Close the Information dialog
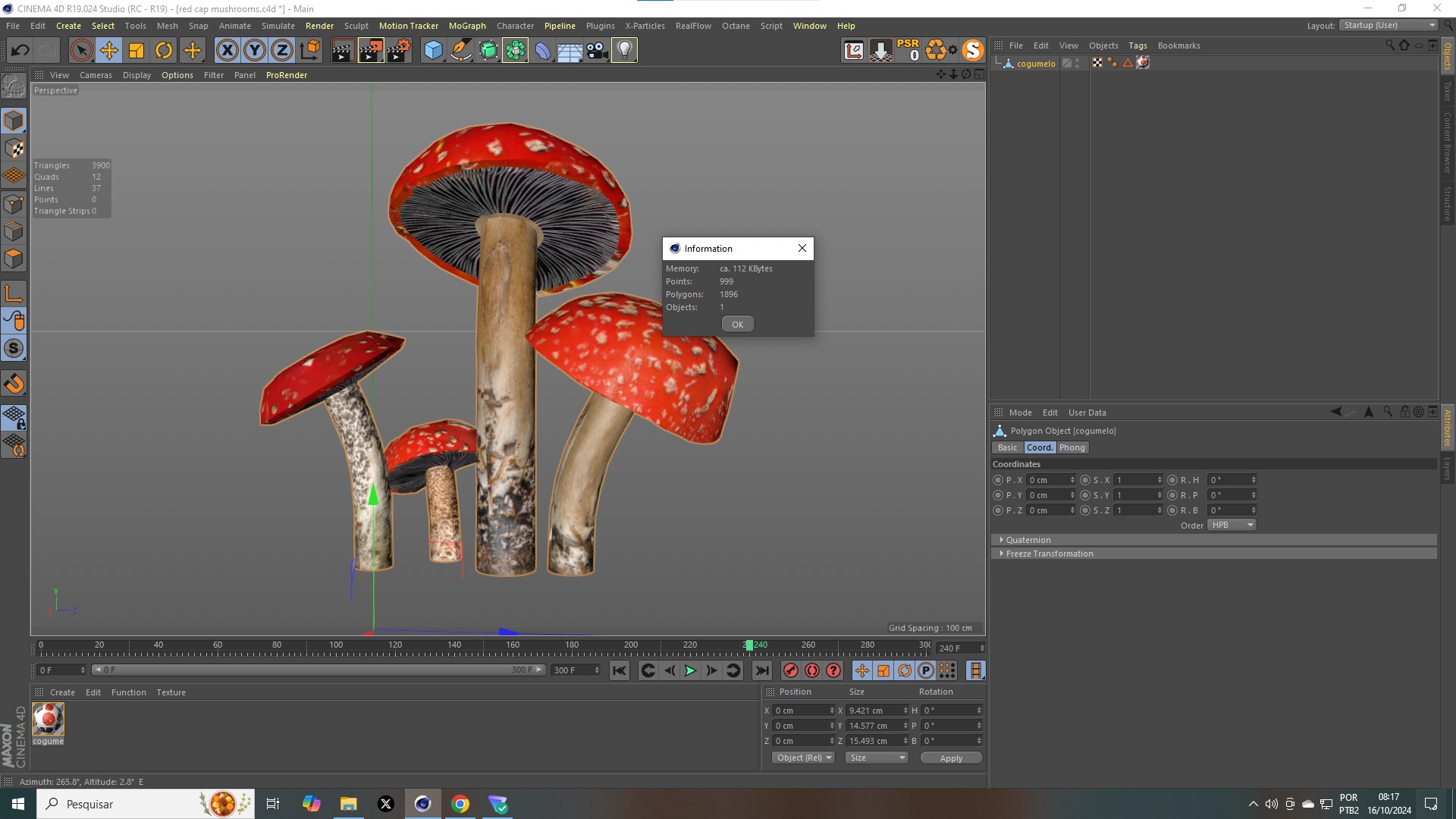The image size is (1456, 819). pyautogui.click(x=802, y=249)
